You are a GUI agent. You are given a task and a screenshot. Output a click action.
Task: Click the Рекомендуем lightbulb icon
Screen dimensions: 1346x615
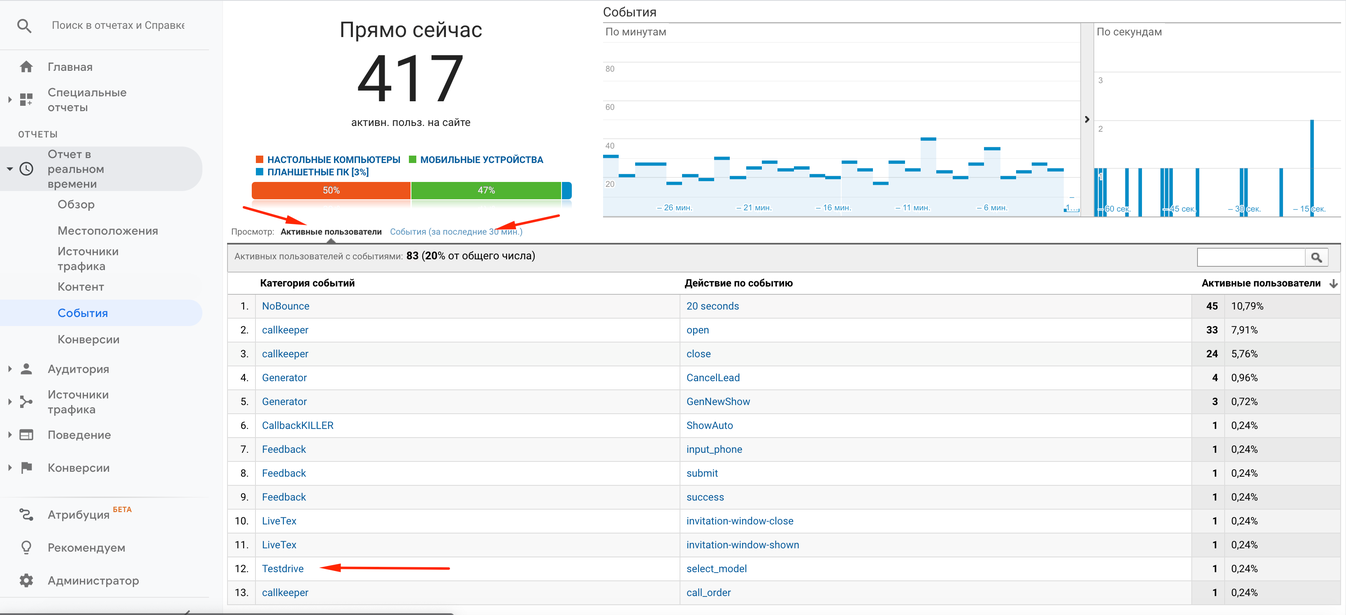pos(26,548)
